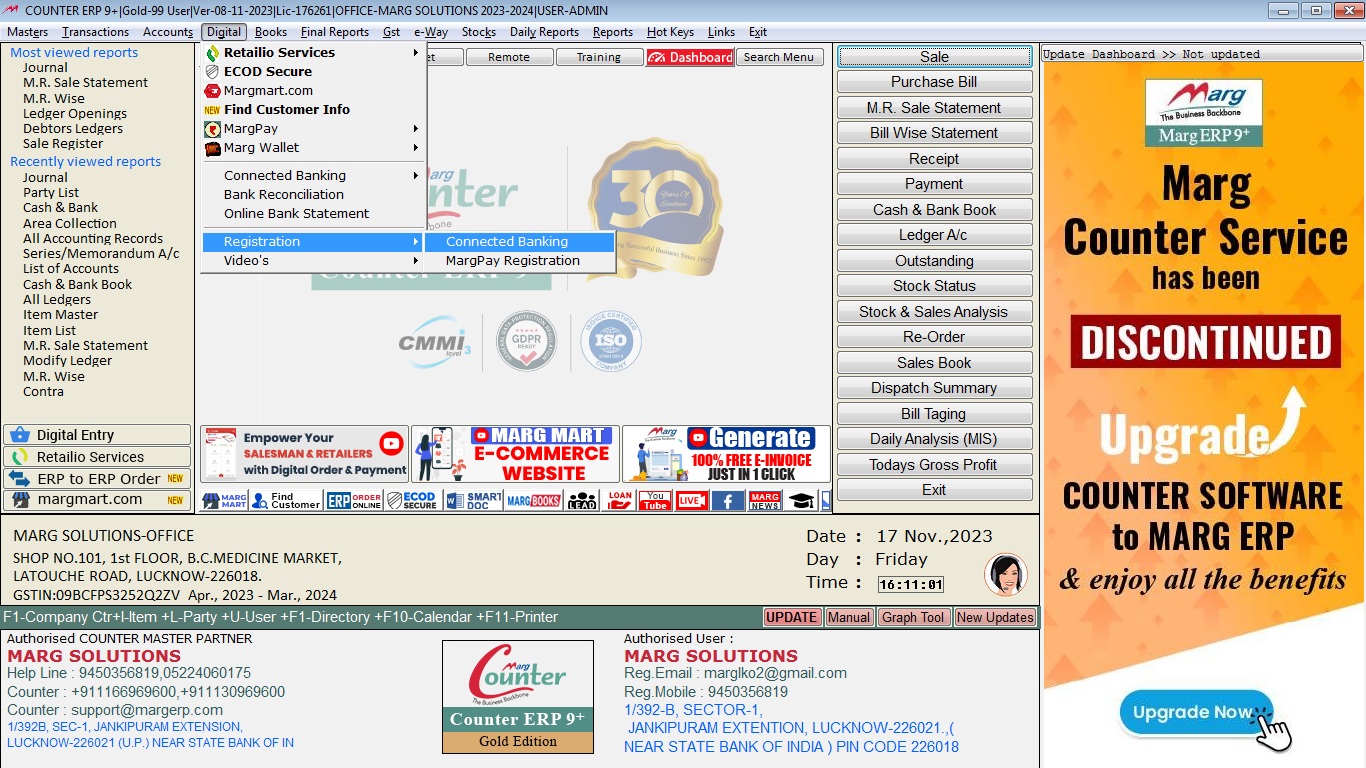Click the ECOD Secure shortcut strip icon
The image size is (1366, 768).
pos(412,500)
